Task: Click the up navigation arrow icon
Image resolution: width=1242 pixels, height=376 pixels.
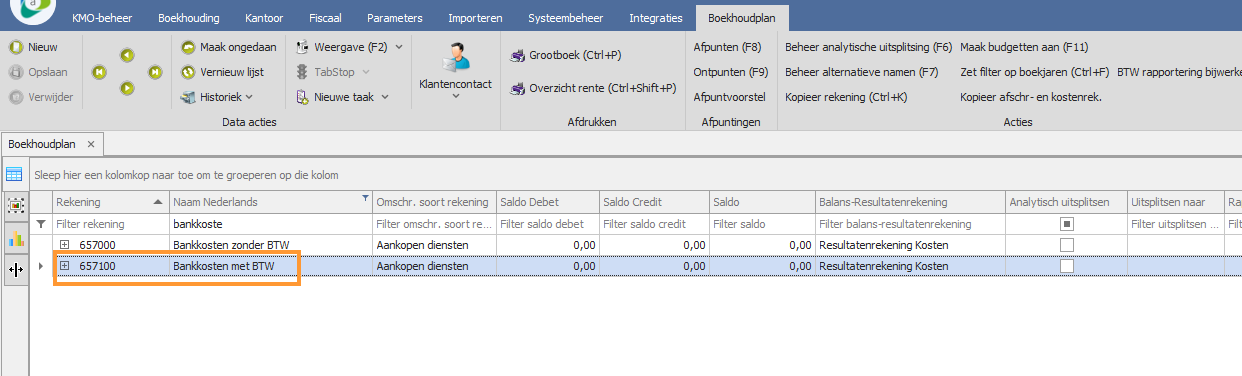Action: coord(127,56)
